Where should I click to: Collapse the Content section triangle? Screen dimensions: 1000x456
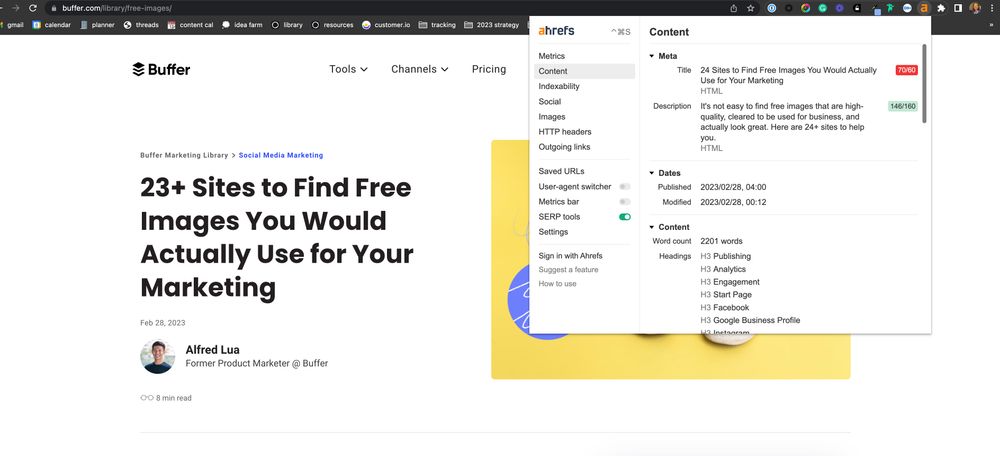coord(652,227)
